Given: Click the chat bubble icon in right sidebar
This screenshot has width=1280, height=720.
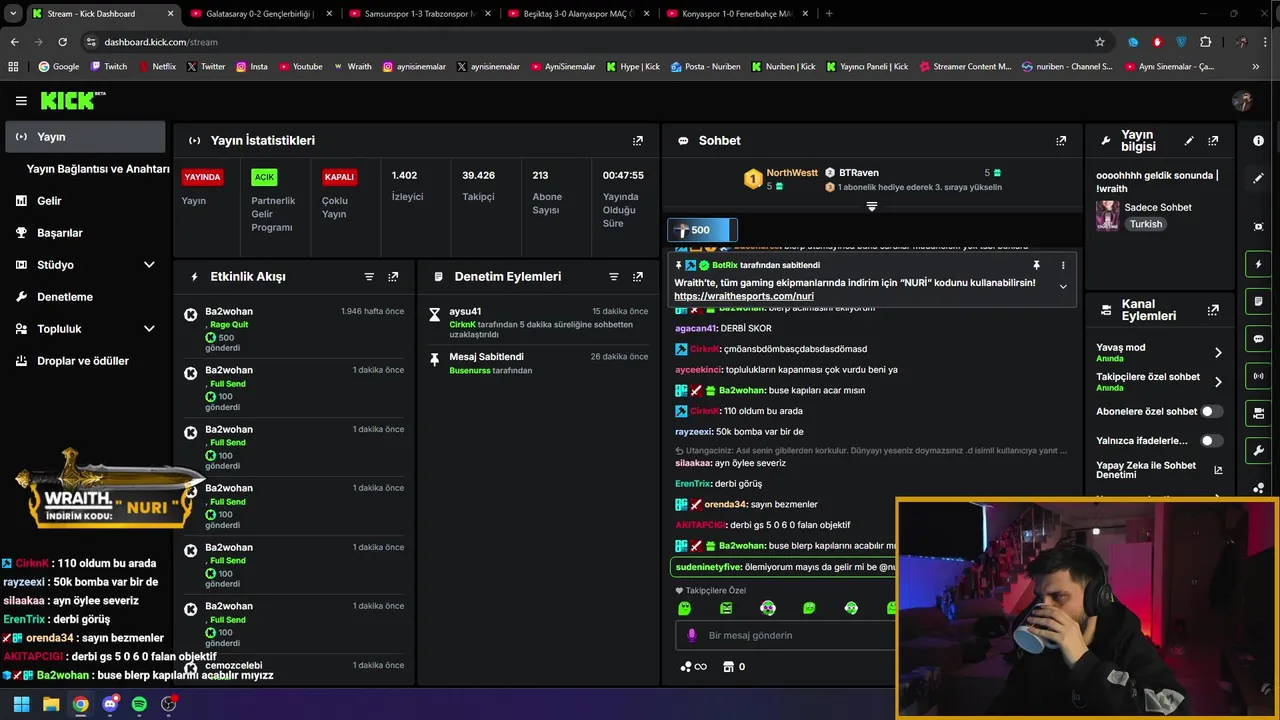Looking at the screenshot, I should coord(1258,338).
